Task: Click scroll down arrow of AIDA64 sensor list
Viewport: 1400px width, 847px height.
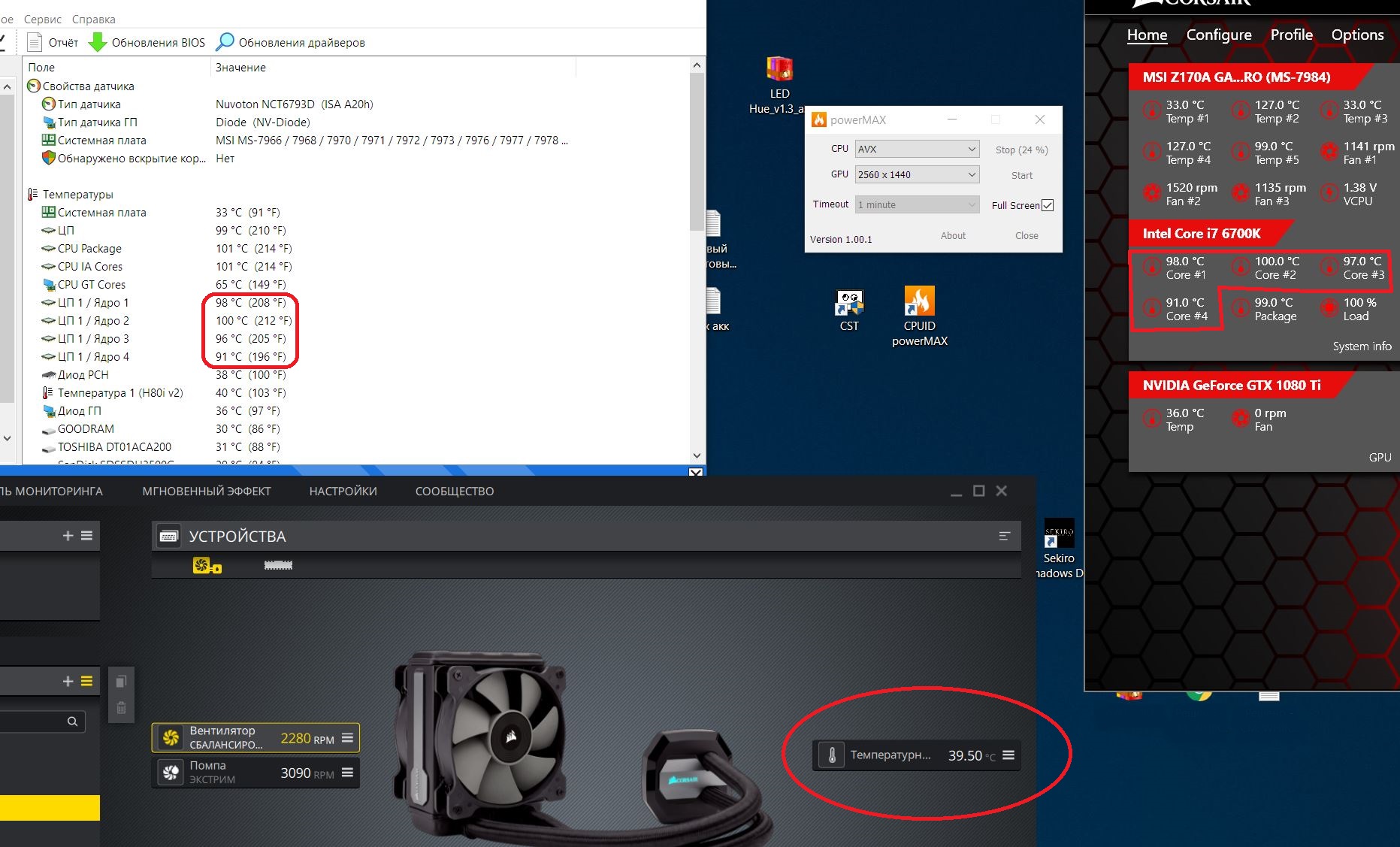Action: tap(697, 455)
